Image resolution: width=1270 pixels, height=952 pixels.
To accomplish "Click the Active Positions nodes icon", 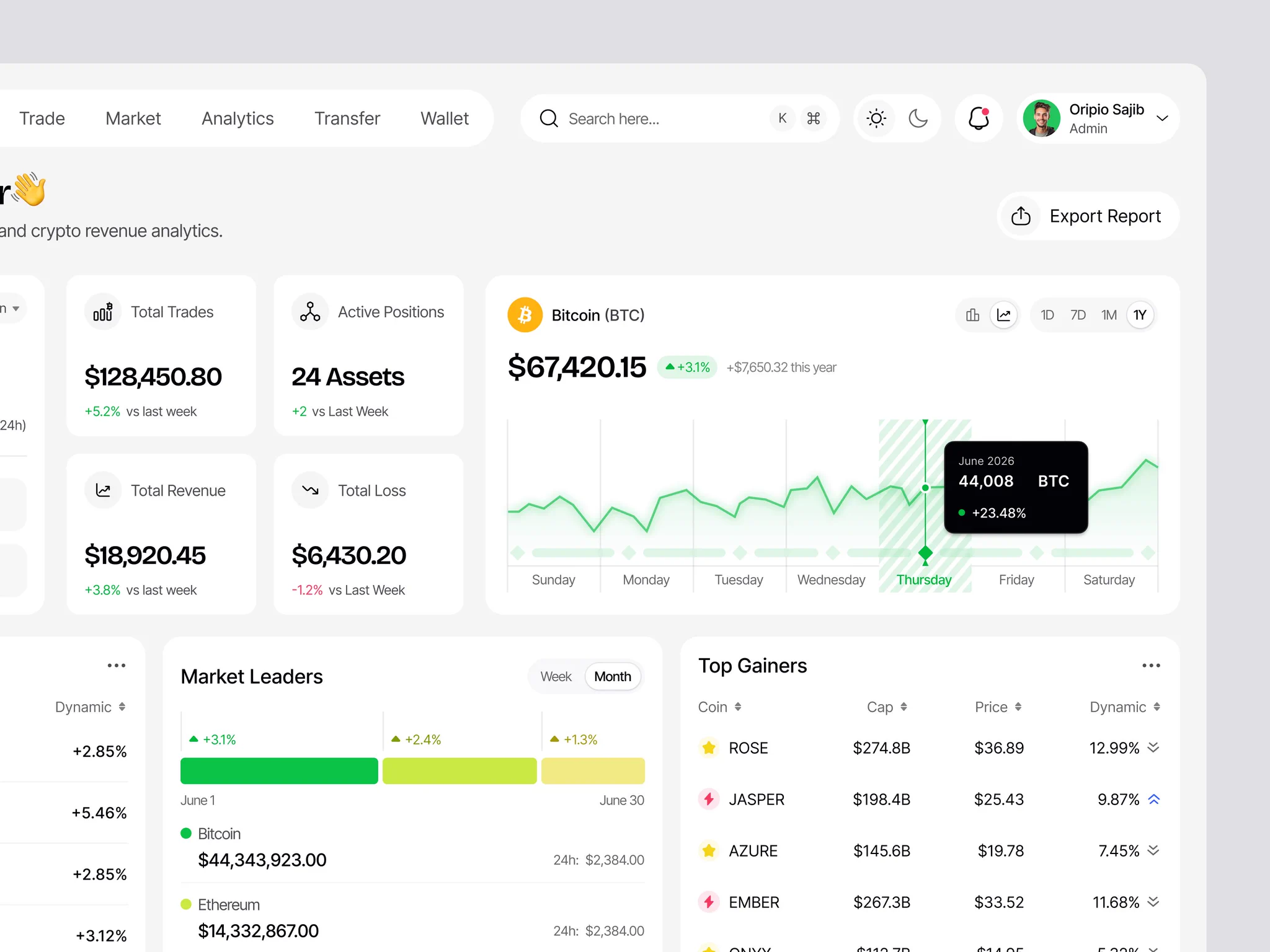I will pyautogui.click(x=310, y=312).
